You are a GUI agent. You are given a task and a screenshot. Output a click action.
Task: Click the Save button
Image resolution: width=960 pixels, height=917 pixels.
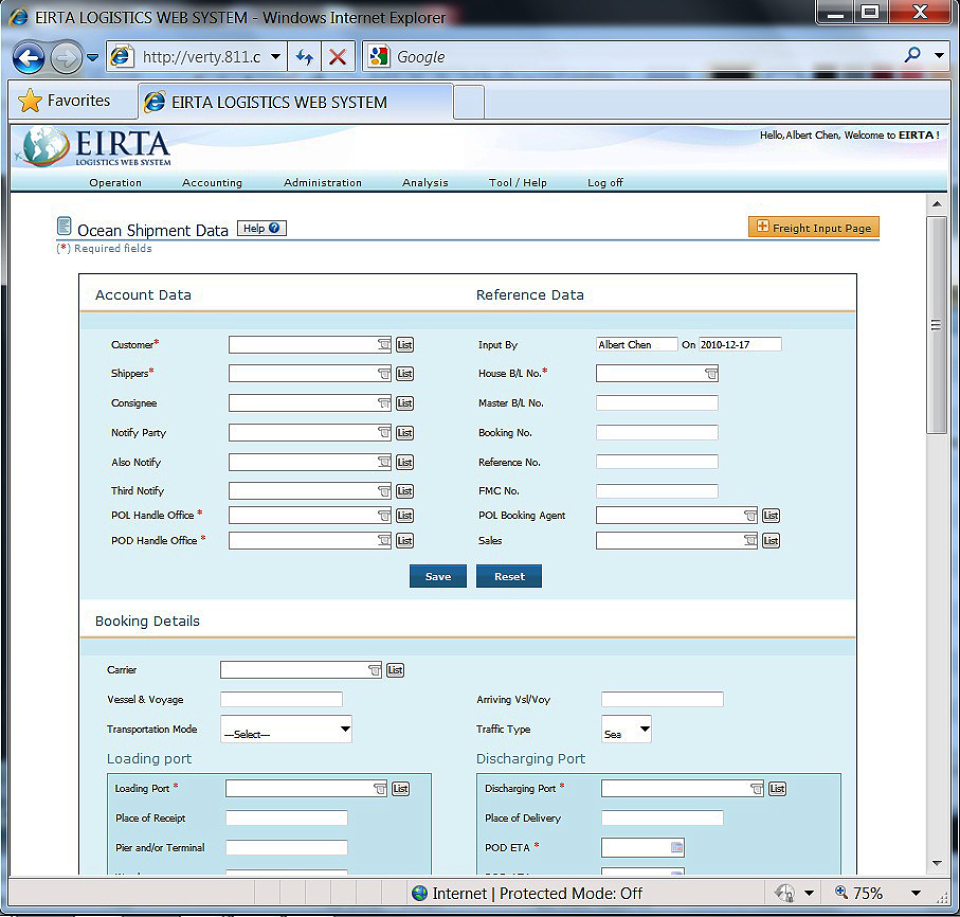click(438, 576)
